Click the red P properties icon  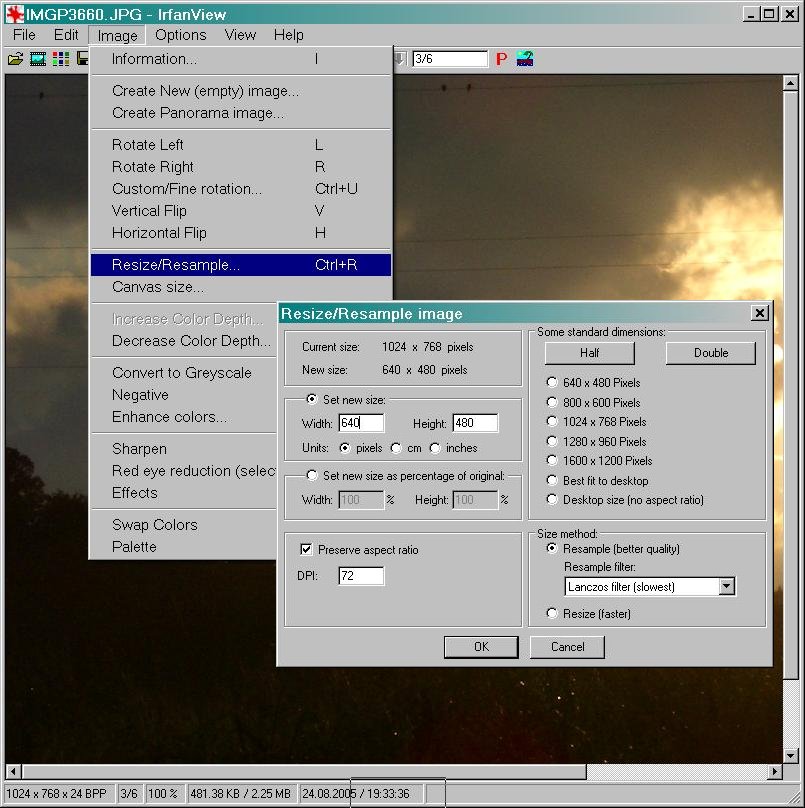click(501, 59)
